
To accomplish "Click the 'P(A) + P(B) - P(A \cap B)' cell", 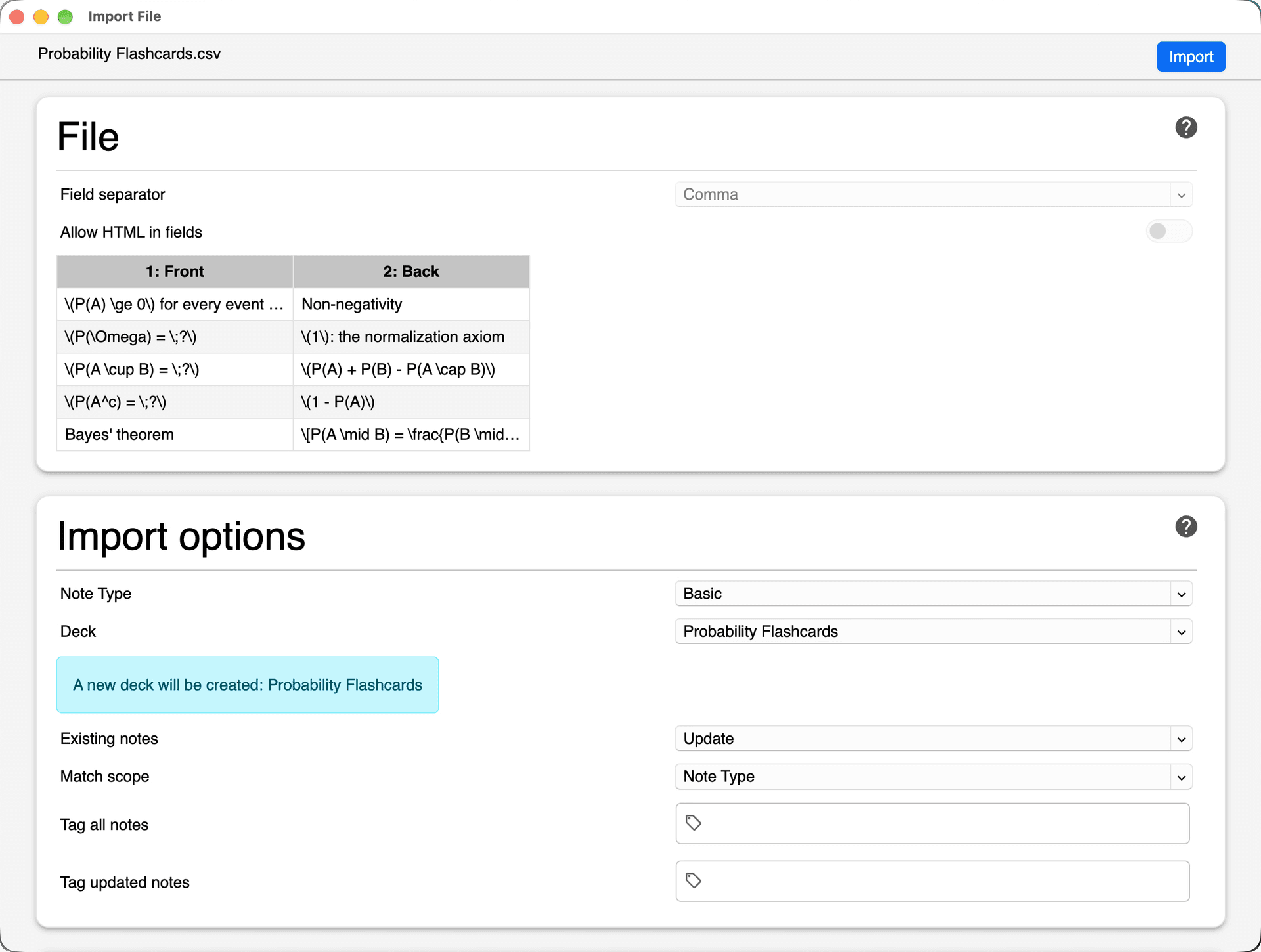I will 411,370.
